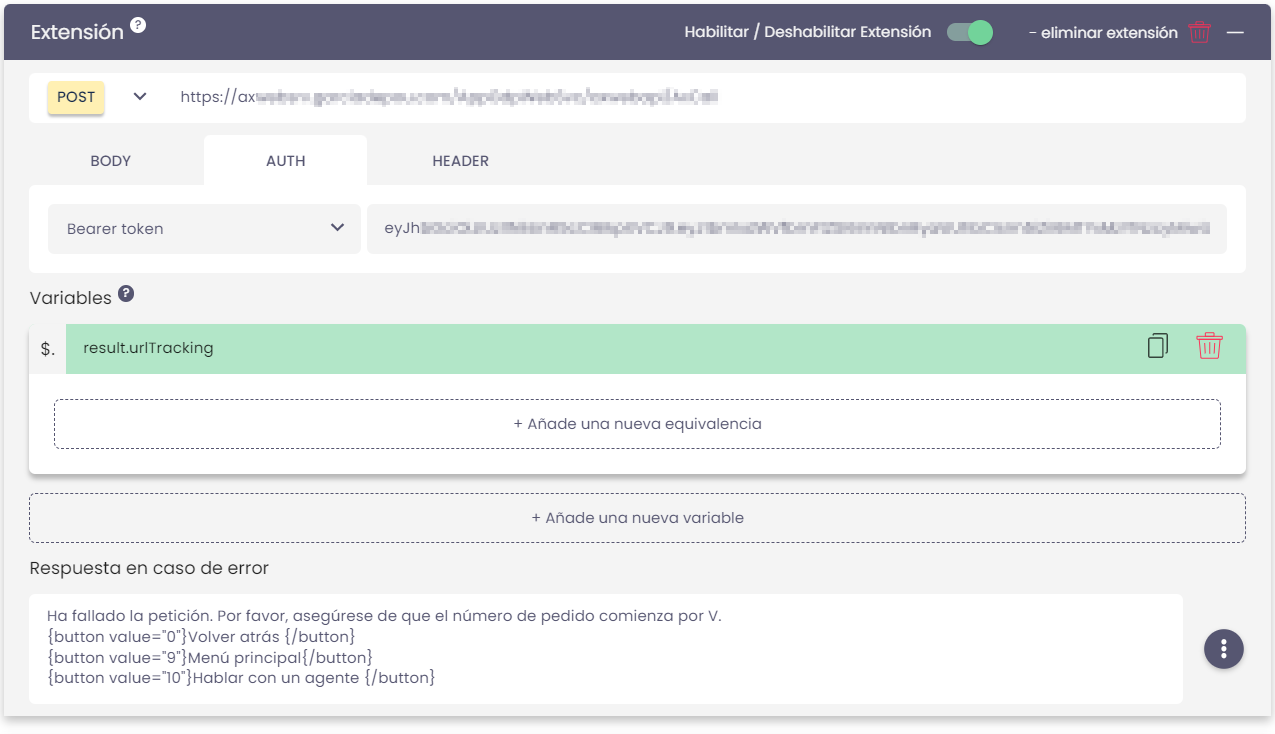Screen dimensions: 1275x734
Task: Click into the request URL field
Action: click(x=700, y=98)
